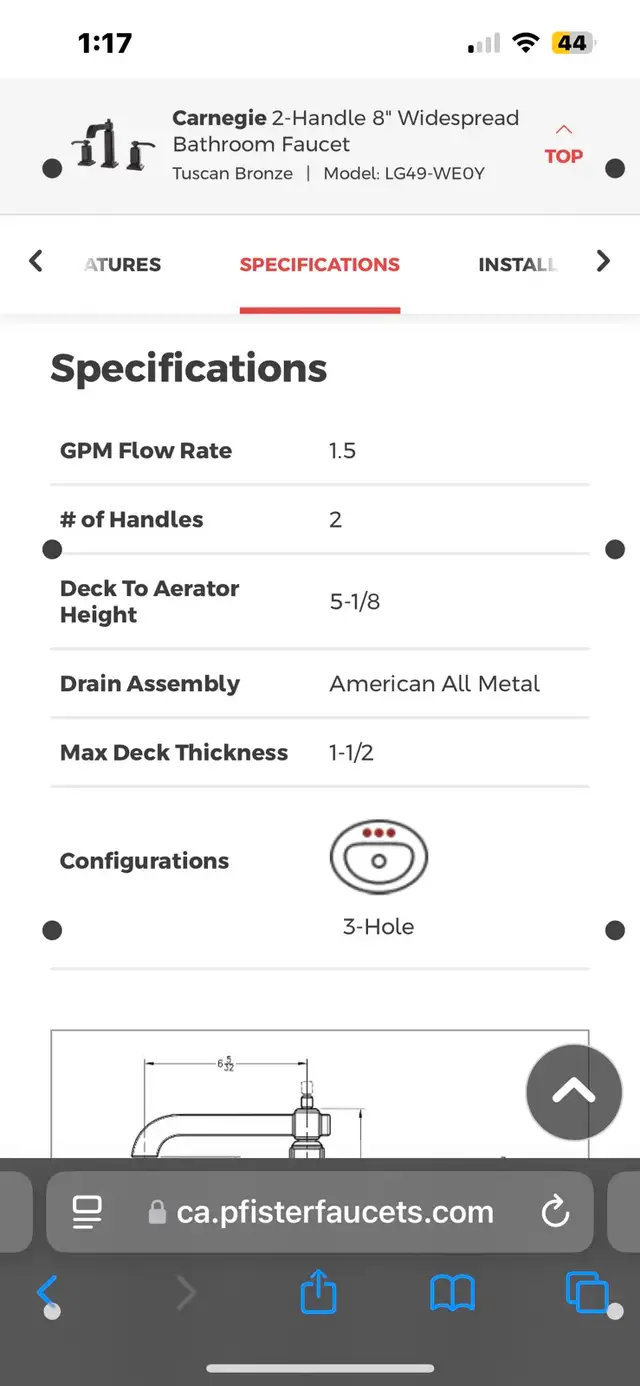Switch to the SPECIFICATIONS tab
Image resolution: width=640 pixels, height=1386 pixels.
click(320, 264)
